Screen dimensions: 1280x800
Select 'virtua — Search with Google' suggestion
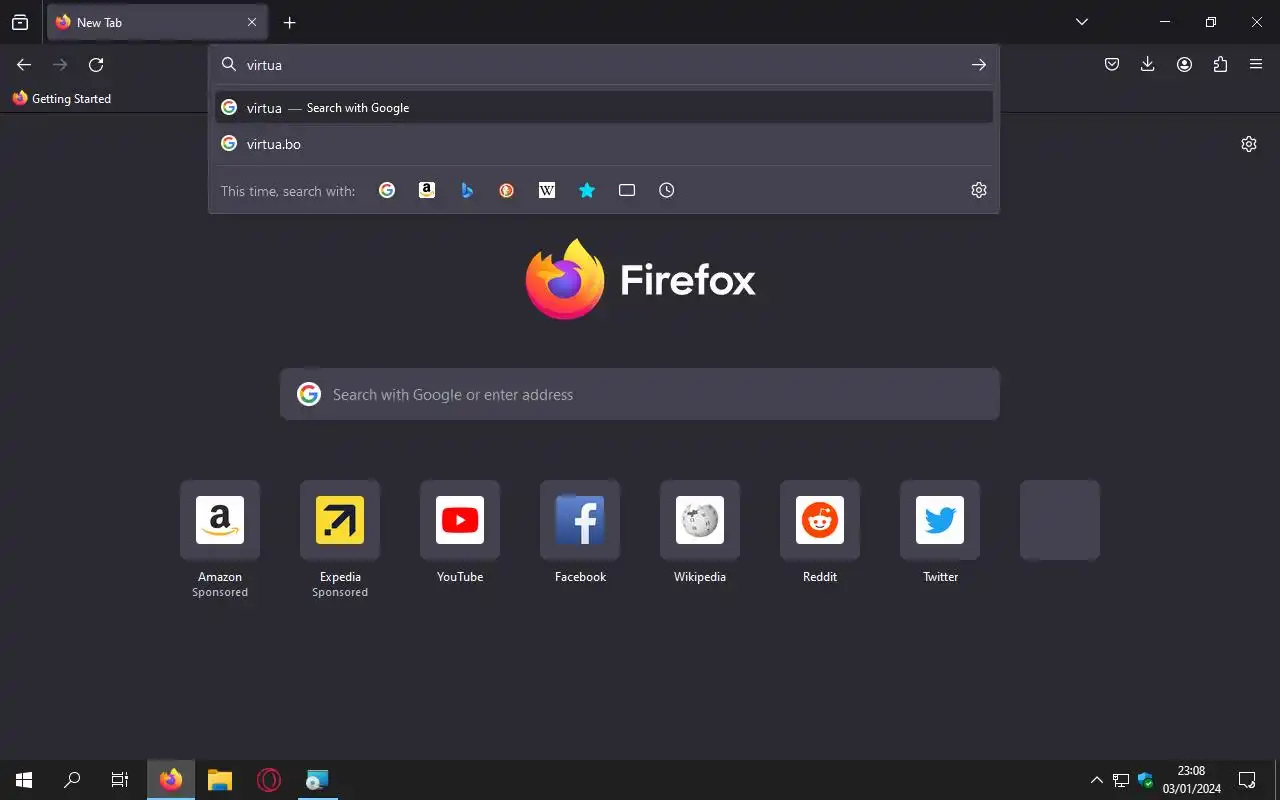tap(604, 108)
